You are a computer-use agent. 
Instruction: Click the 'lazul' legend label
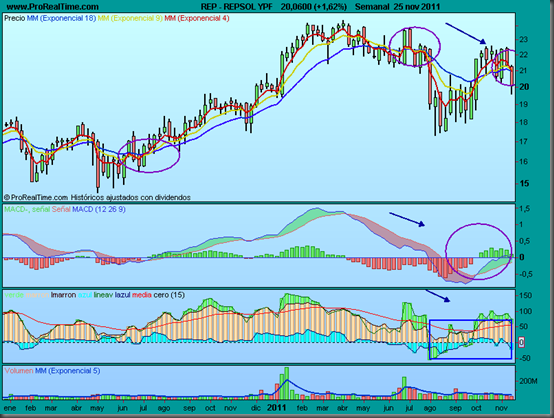click(x=122, y=295)
